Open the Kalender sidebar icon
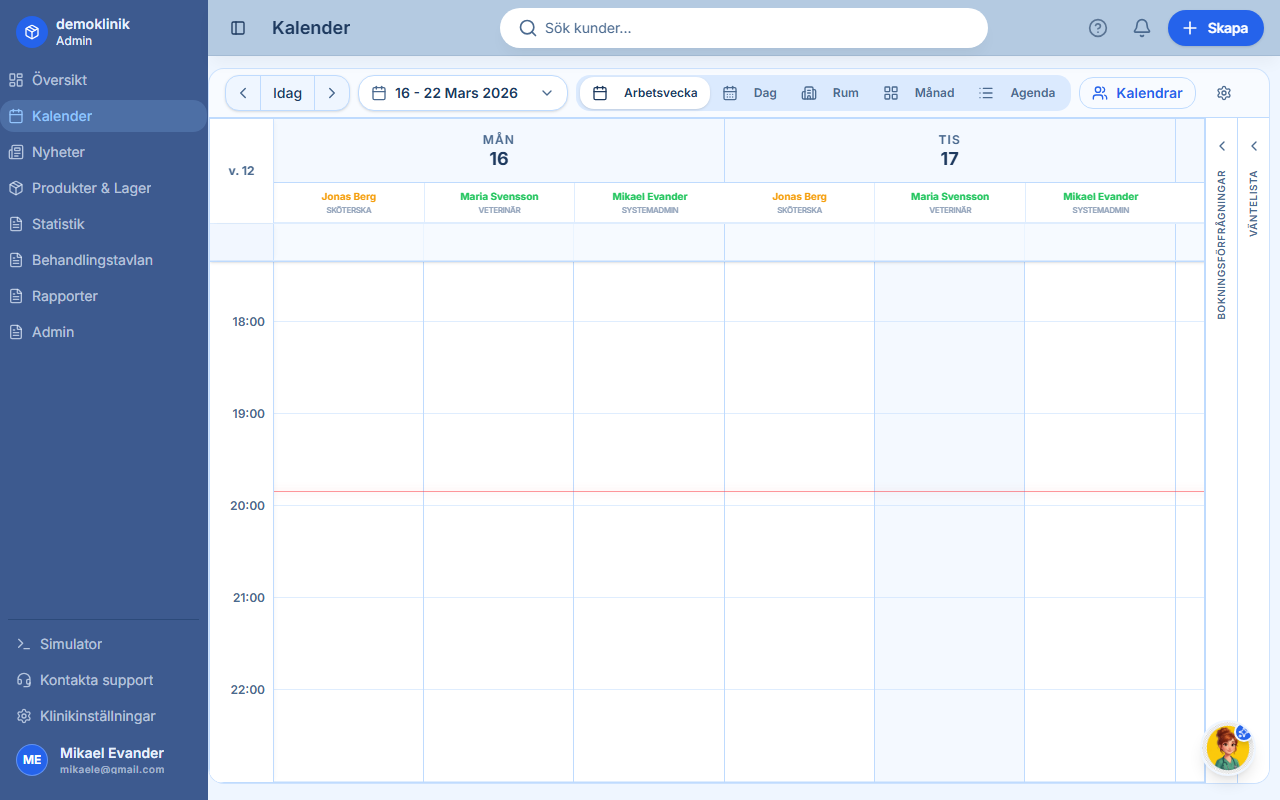This screenshot has height=800, width=1280. click(x=16, y=115)
